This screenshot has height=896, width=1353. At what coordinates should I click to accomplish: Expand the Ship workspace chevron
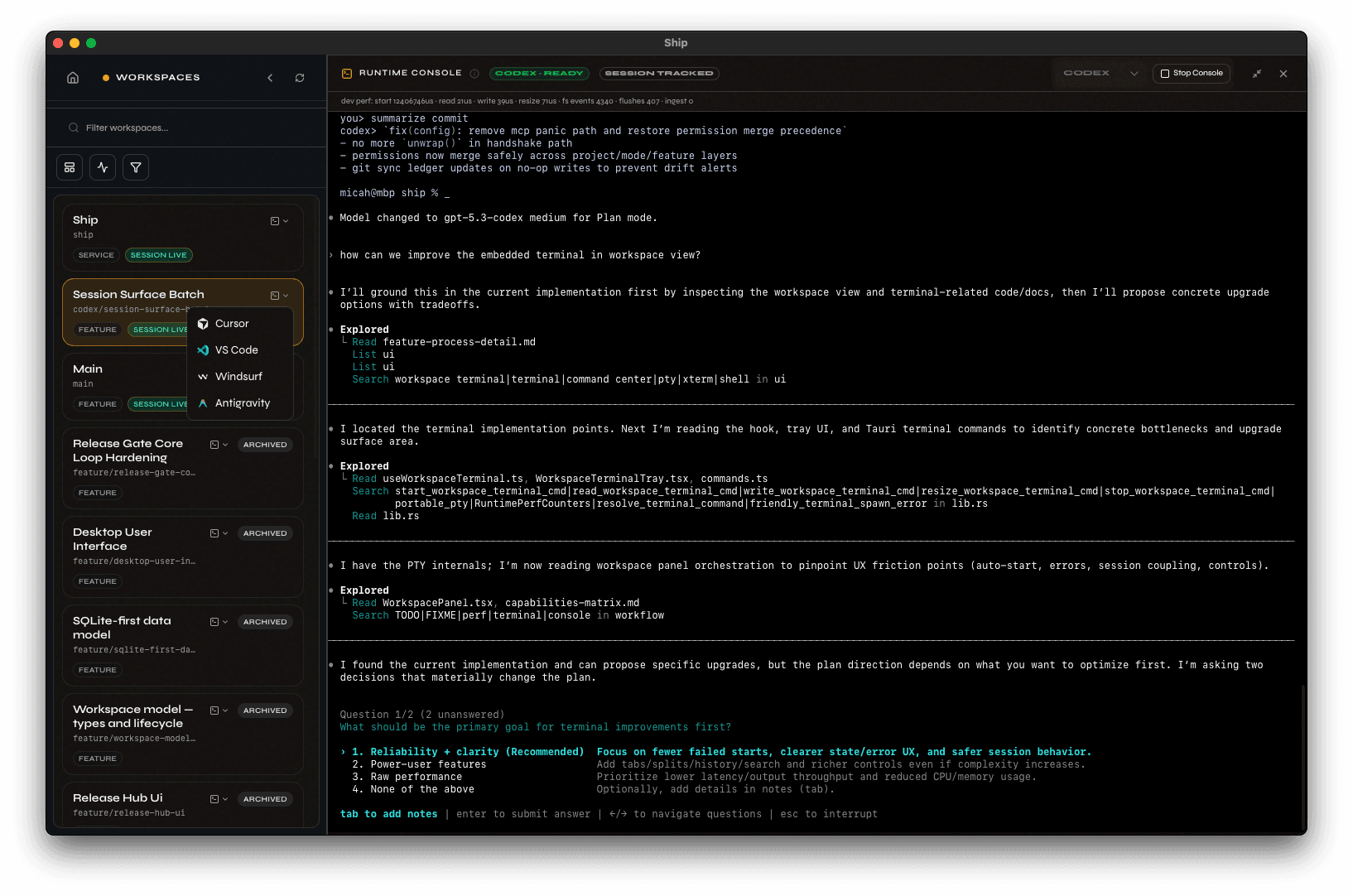pyautogui.click(x=285, y=220)
